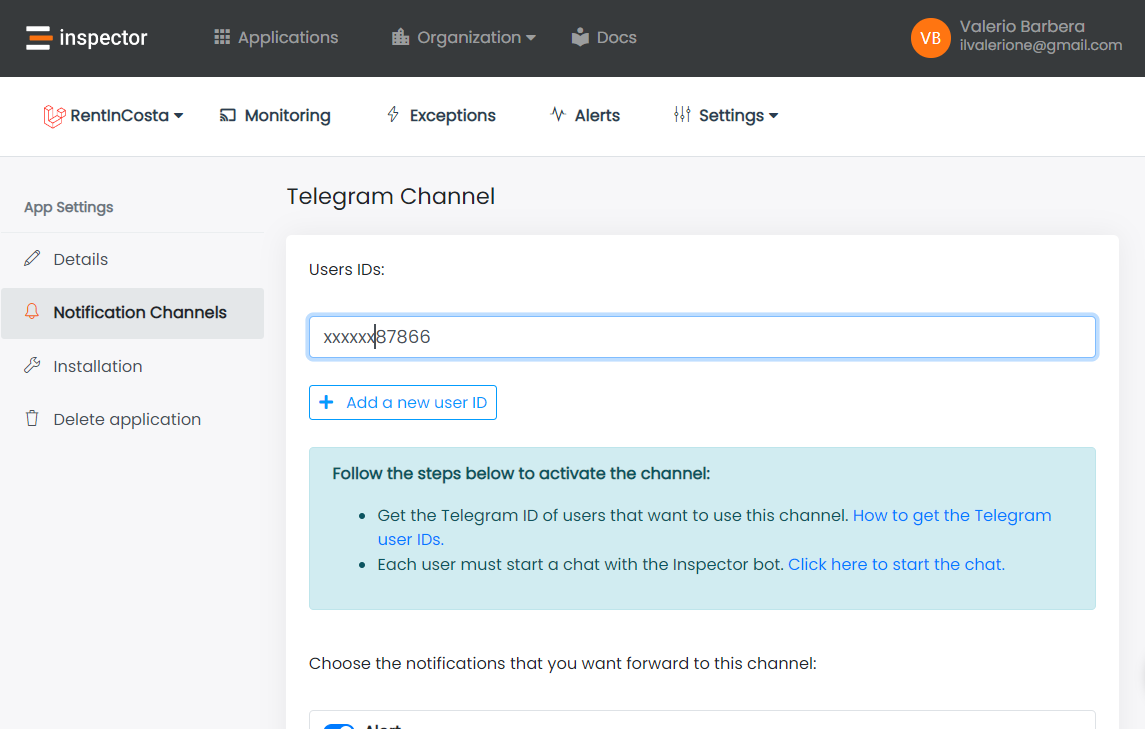Open Details via the pencil icon
This screenshot has height=729, width=1145.
pos(31,259)
